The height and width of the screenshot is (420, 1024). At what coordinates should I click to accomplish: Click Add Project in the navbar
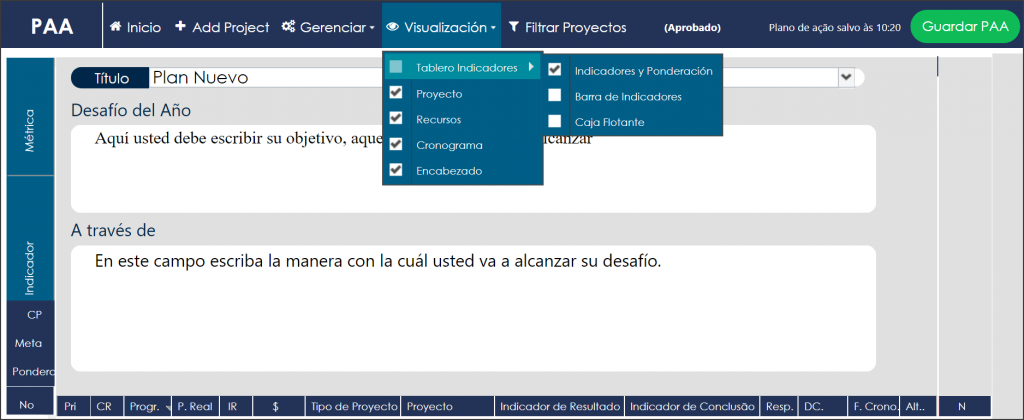[222, 27]
